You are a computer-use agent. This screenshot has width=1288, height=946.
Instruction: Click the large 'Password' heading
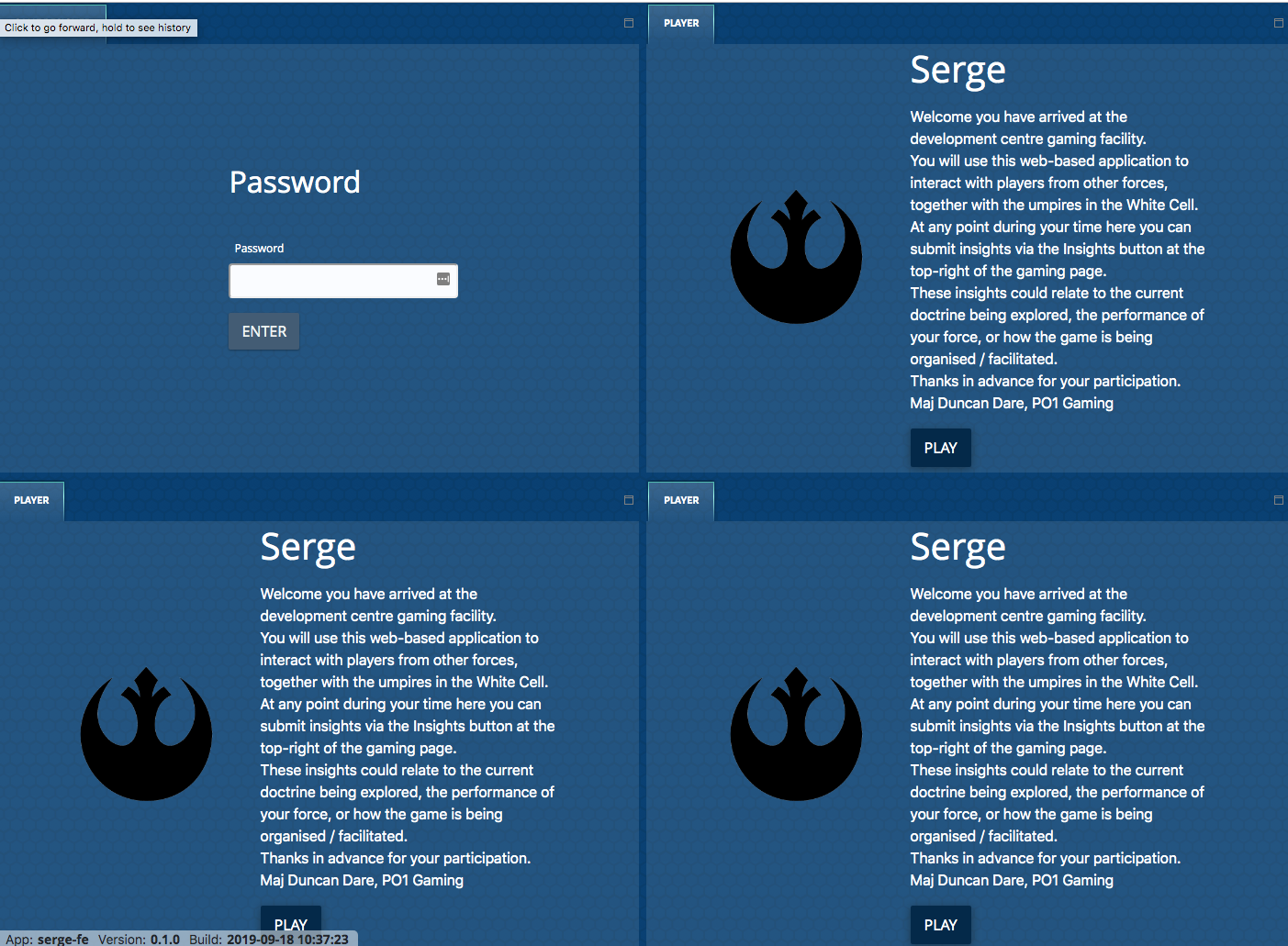coord(295,182)
